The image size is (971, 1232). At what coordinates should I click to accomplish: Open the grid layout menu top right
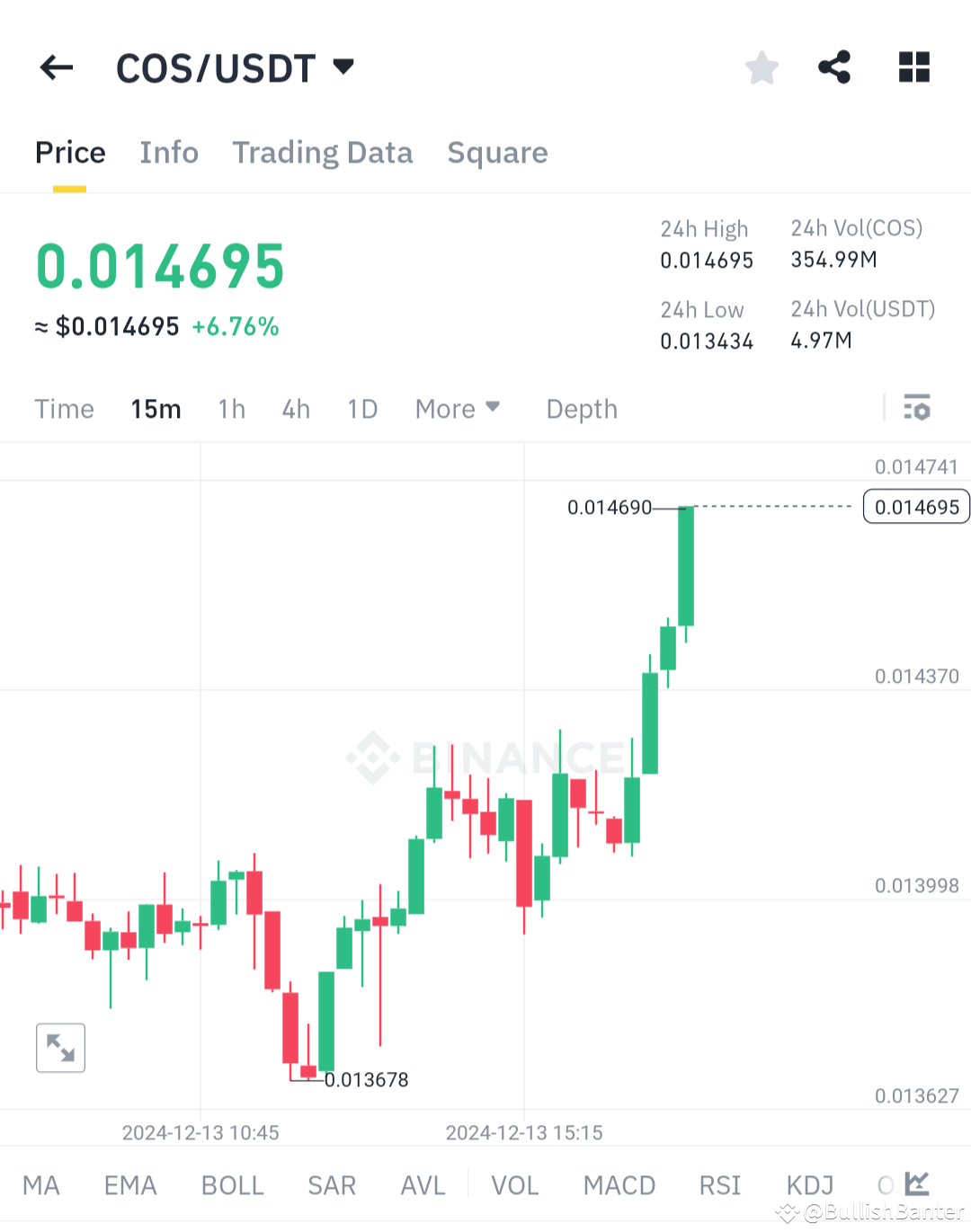[914, 66]
